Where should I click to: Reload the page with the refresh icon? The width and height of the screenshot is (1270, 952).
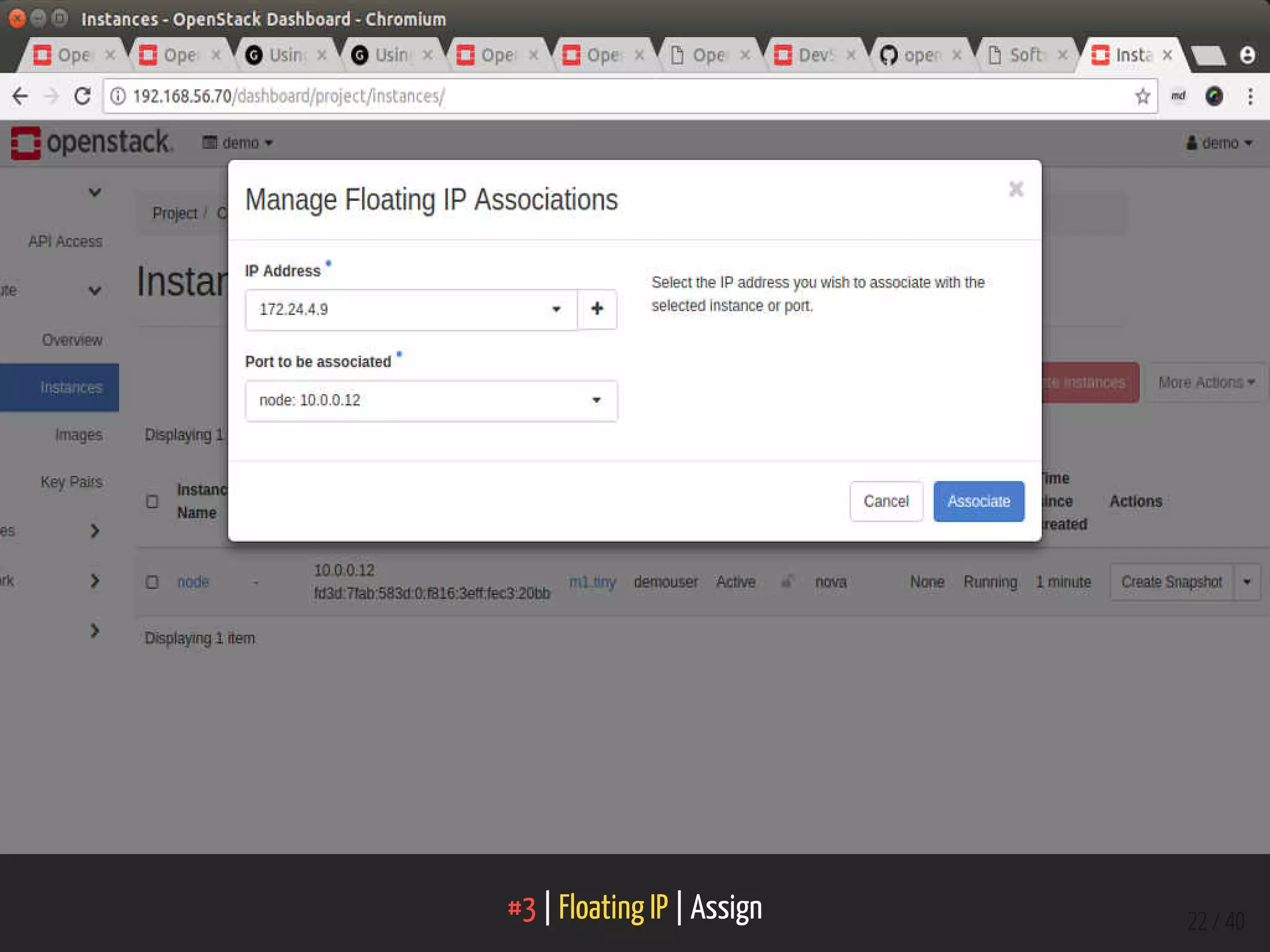pyautogui.click(x=82, y=96)
